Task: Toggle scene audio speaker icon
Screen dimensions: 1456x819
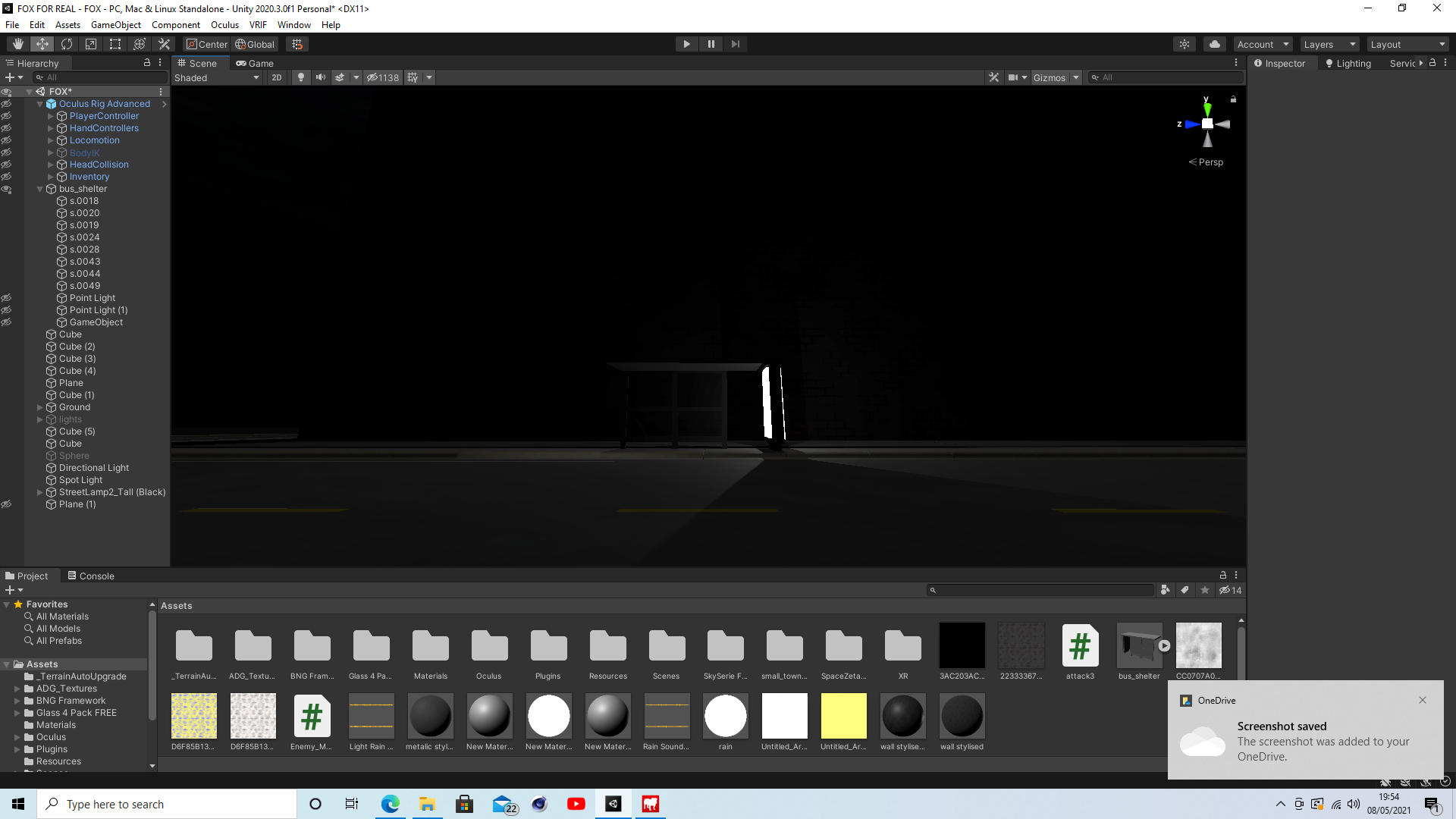Action: click(x=321, y=77)
